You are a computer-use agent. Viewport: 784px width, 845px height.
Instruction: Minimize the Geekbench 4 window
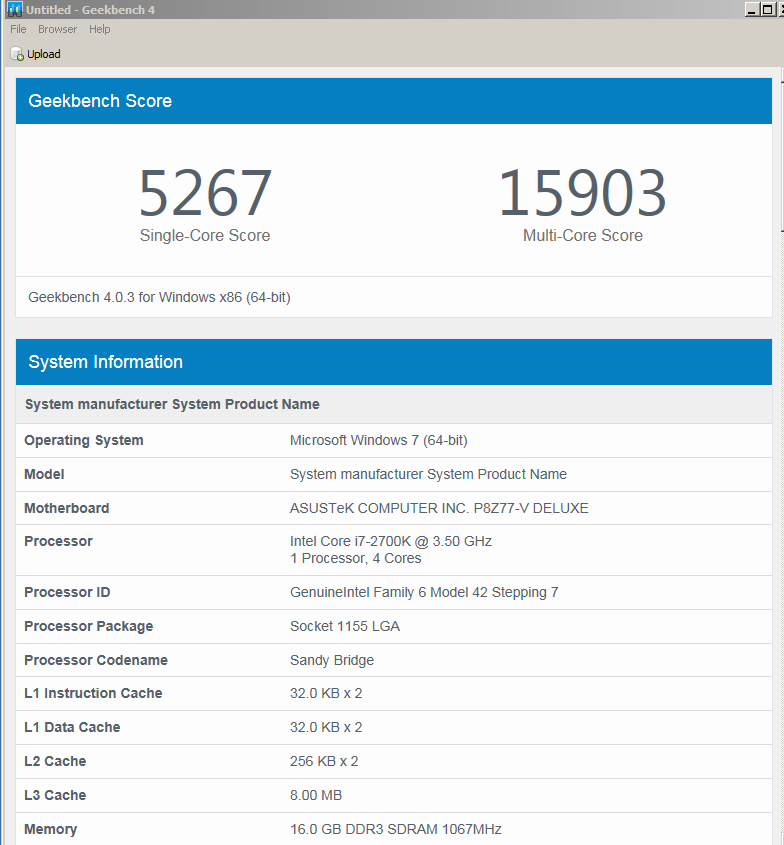tap(752, 9)
